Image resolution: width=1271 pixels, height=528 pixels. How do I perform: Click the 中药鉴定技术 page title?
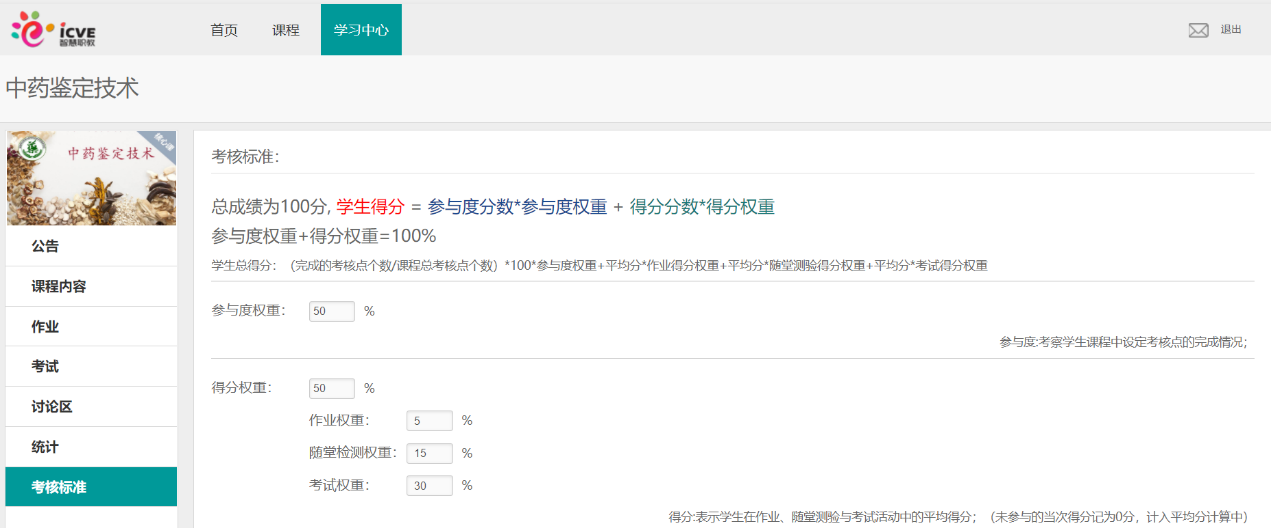tap(72, 88)
